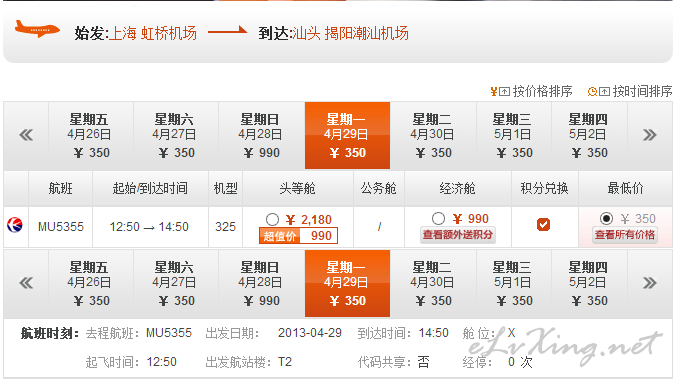The width and height of the screenshot is (673, 379).
Task: Go to next week in bottom date bar
Action: [x=649, y=283]
